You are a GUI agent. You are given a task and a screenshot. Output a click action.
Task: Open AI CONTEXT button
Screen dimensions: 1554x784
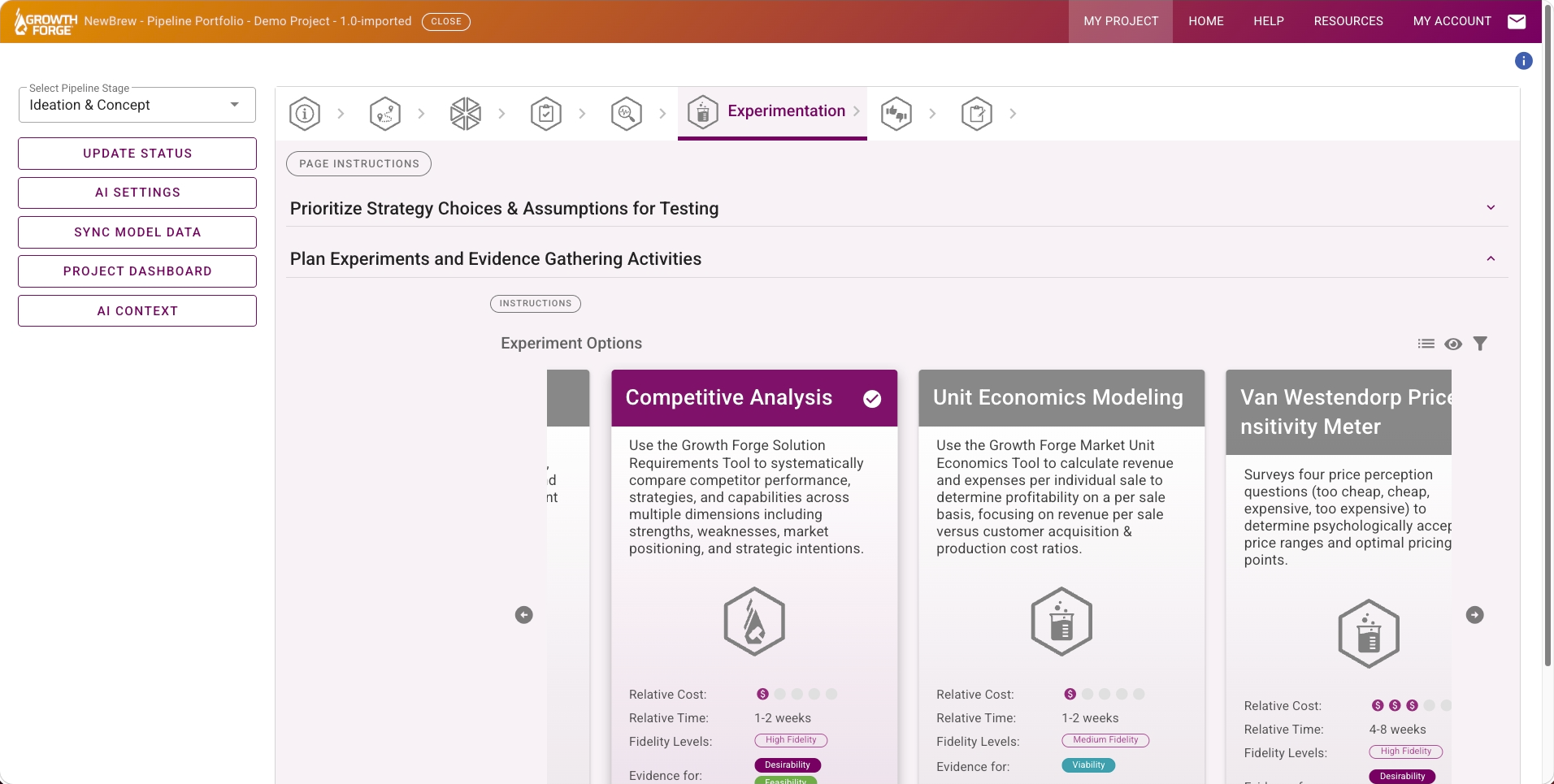[137, 311]
